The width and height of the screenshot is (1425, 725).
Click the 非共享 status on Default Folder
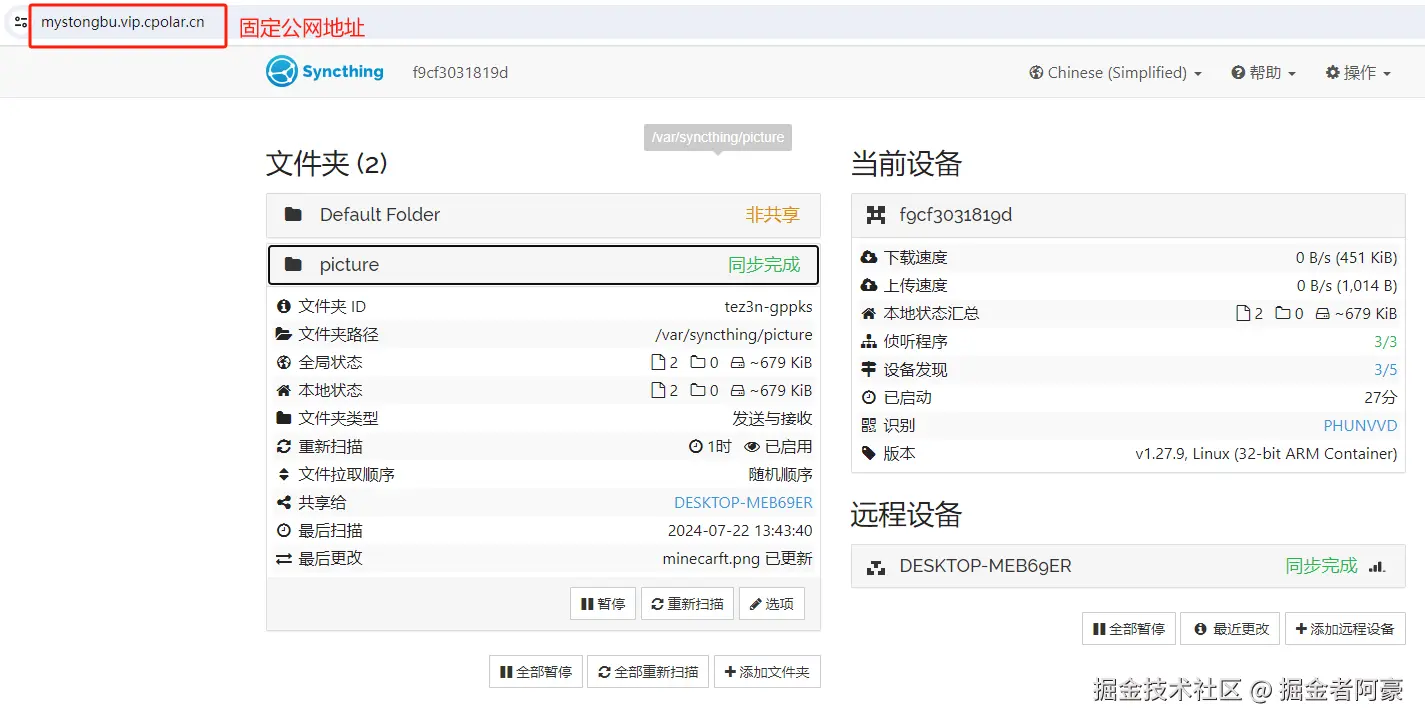click(x=773, y=214)
